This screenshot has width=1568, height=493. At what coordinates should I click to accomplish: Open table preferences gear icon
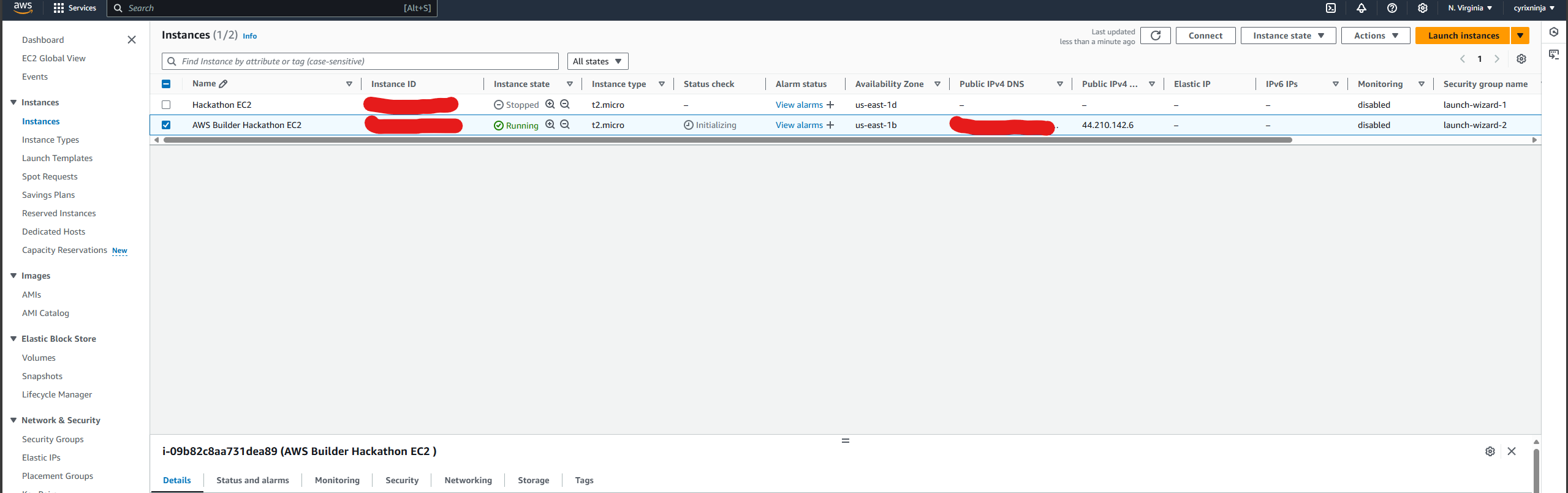[x=1521, y=59]
